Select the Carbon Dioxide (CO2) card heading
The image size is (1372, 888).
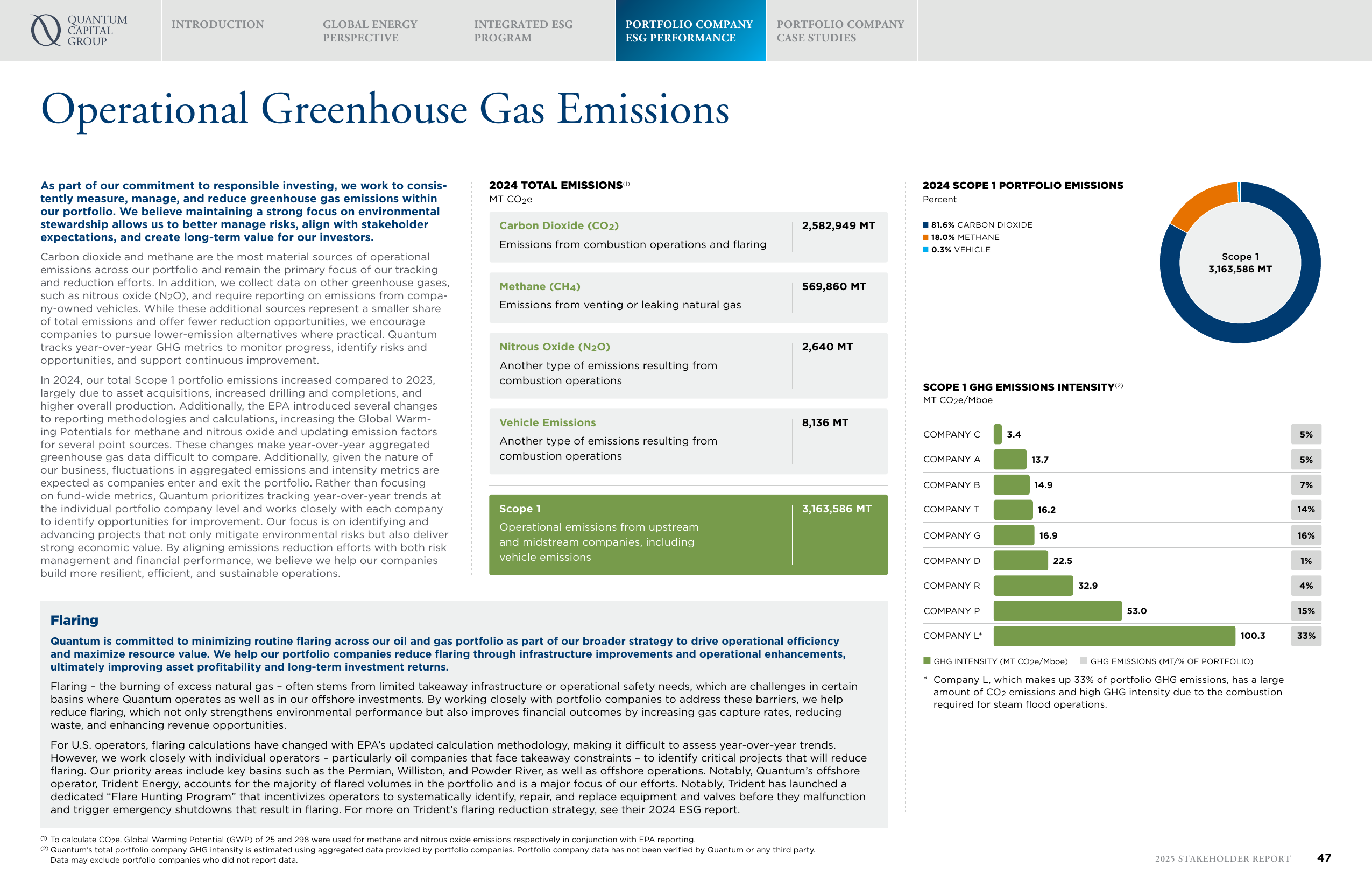[558, 225]
